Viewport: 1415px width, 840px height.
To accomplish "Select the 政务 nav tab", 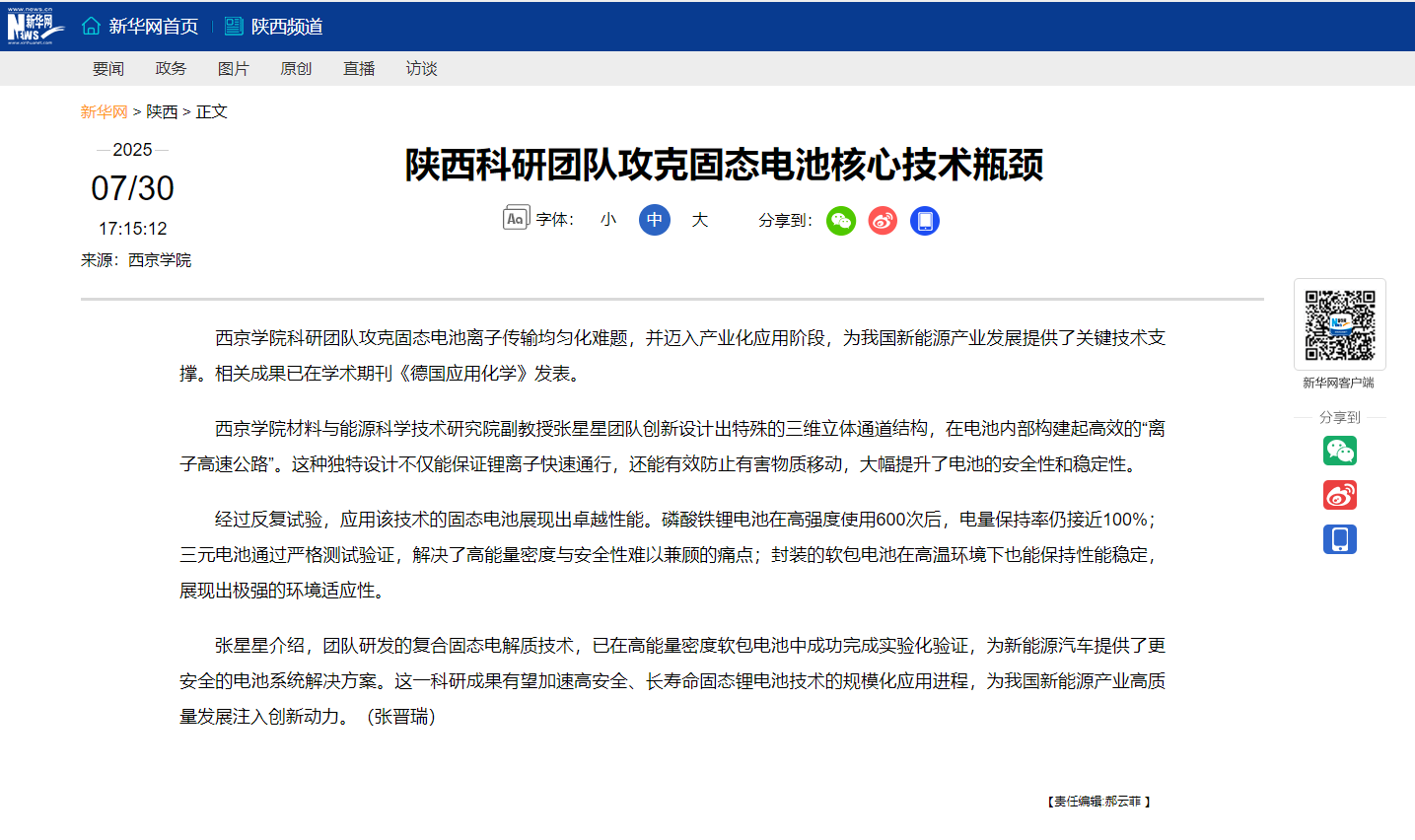I will point(171,68).
